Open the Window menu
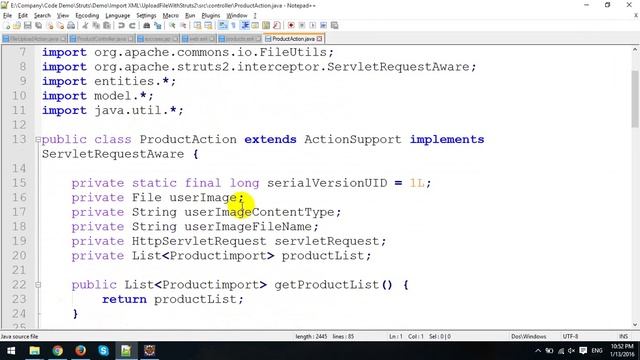This screenshot has height=360, width=640. (x=237, y=16)
